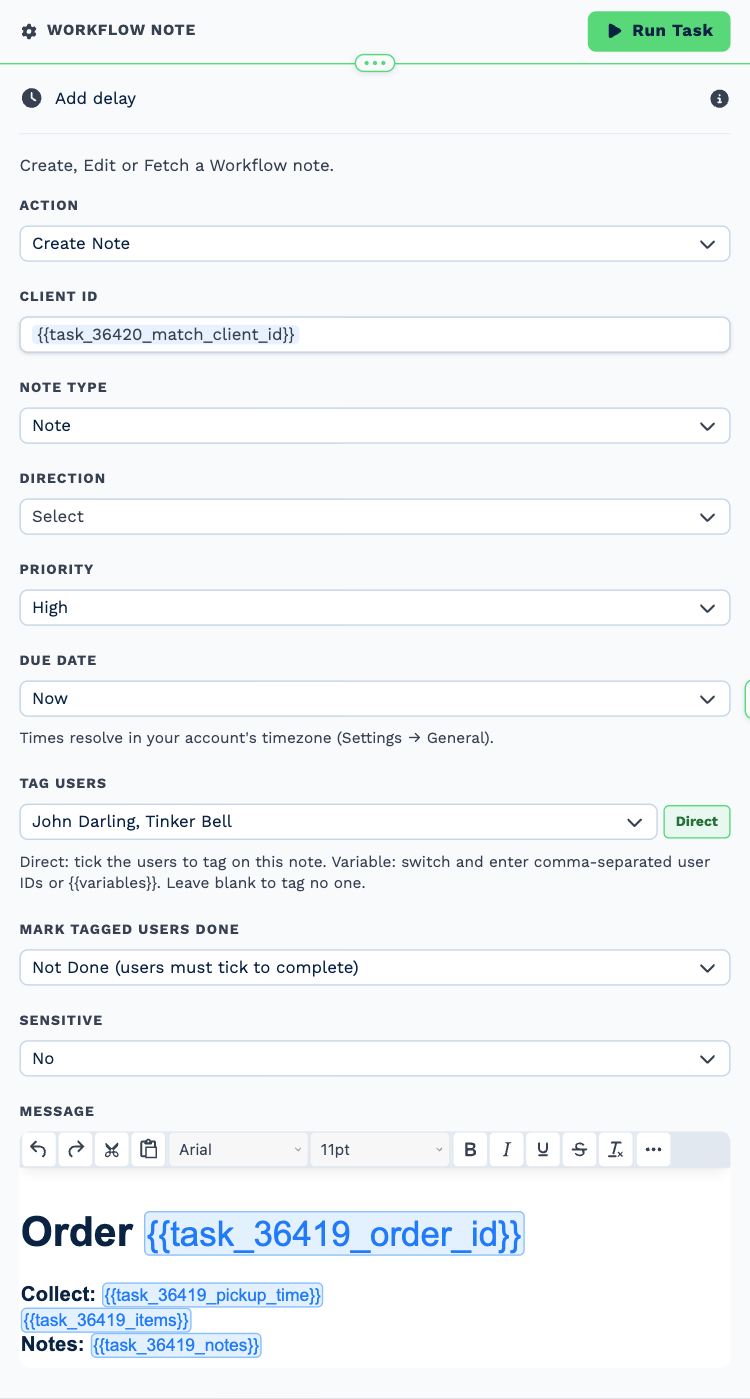Toggle the Direct mode button for tag users
750x1399 pixels.
coord(697,822)
